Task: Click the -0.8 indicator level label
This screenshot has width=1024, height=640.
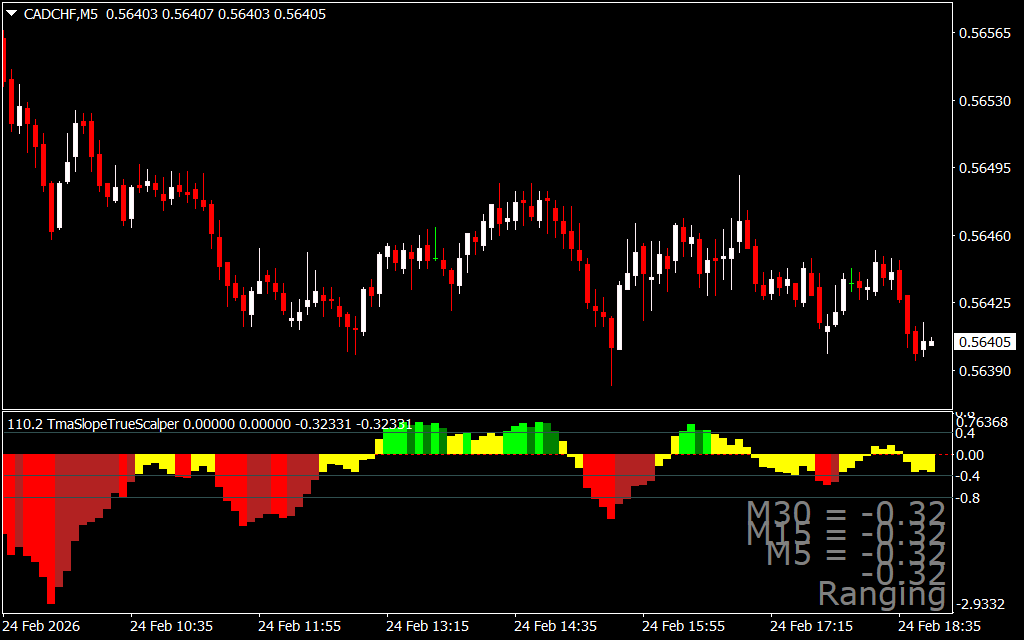Action: coord(969,498)
